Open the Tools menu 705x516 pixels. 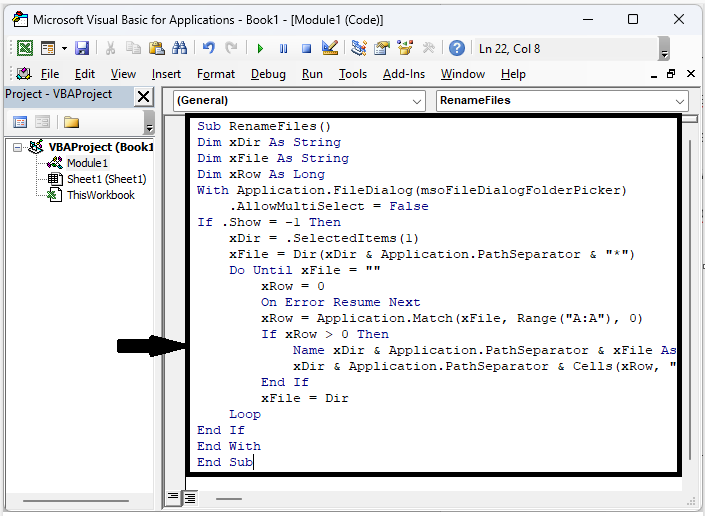(353, 74)
